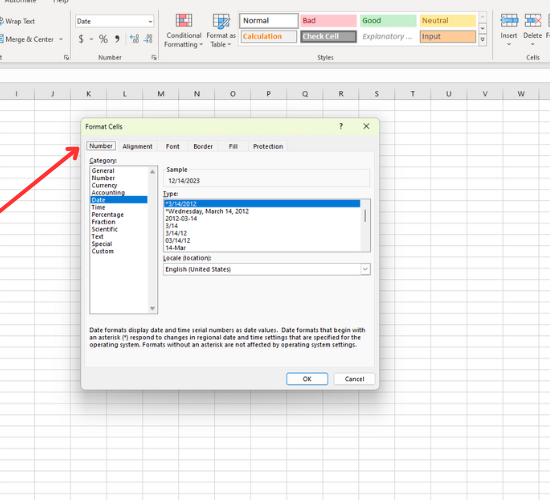Apply Percent Style format

click(103, 39)
